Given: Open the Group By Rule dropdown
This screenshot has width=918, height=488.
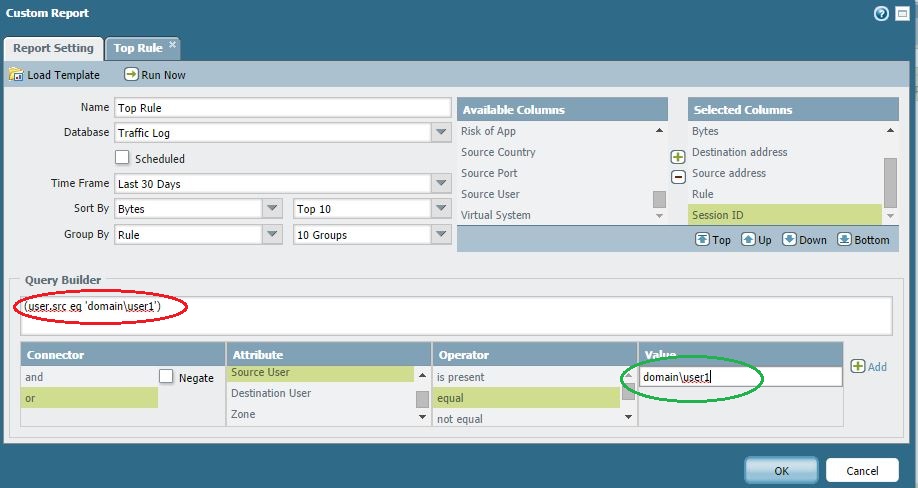Looking at the screenshot, I should click(272, 234).
